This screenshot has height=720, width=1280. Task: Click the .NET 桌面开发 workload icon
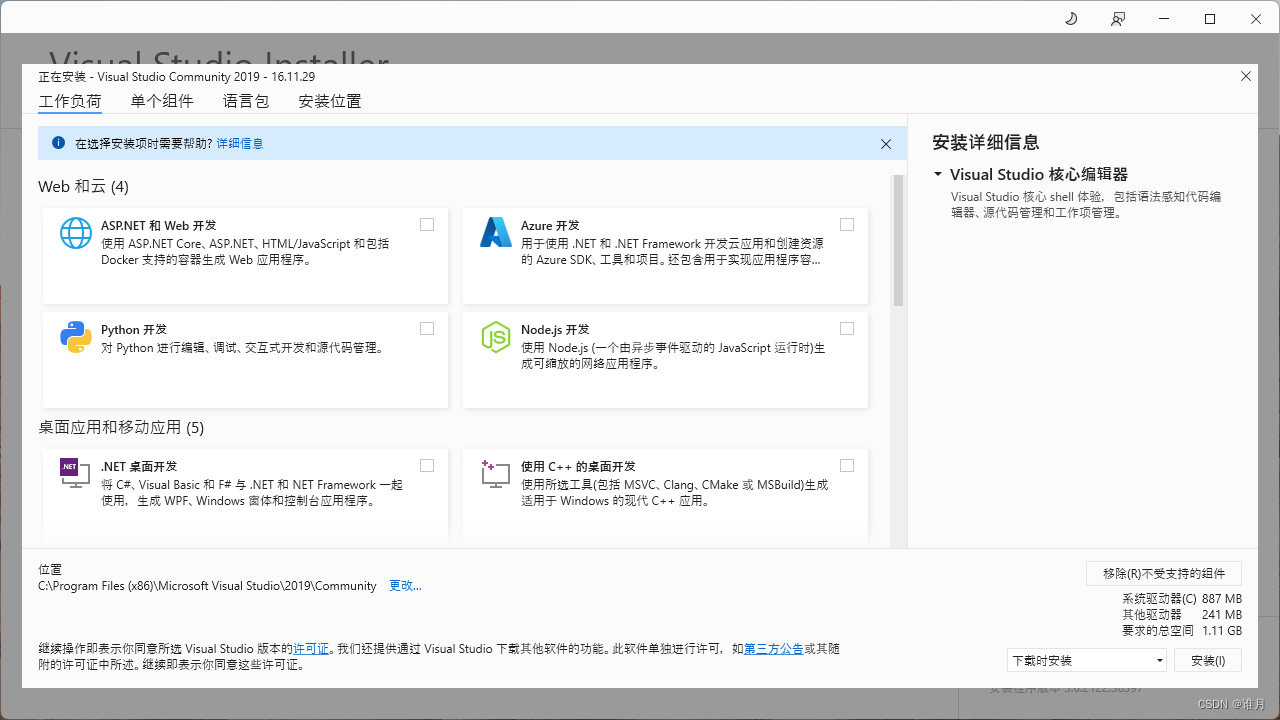tap(75, 474)
